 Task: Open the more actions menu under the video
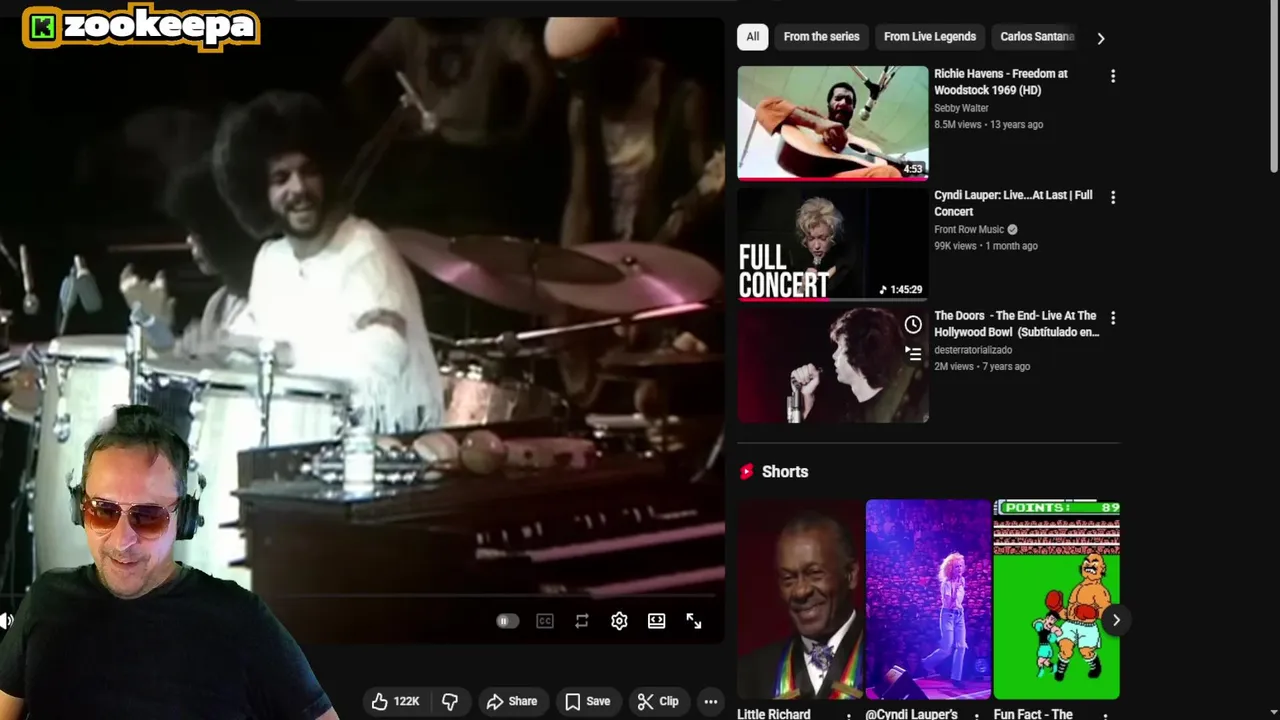click(711, 701)
